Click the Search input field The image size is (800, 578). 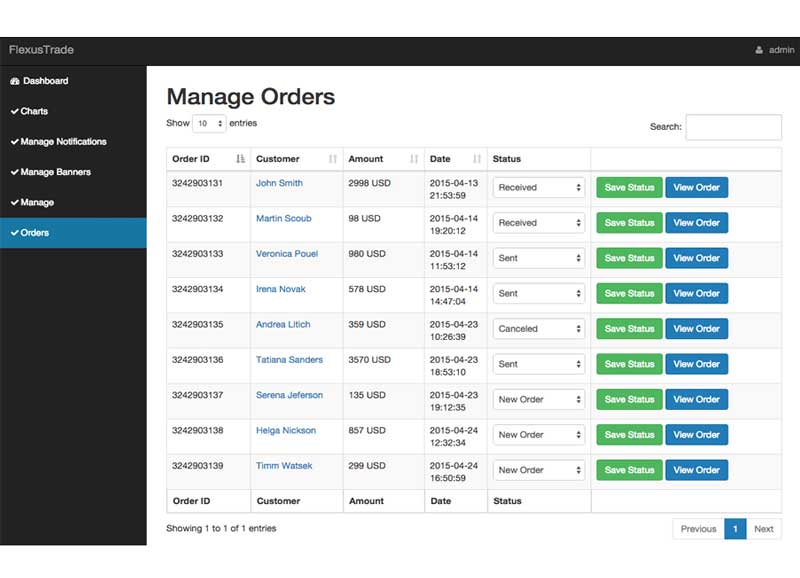[733, 127]
